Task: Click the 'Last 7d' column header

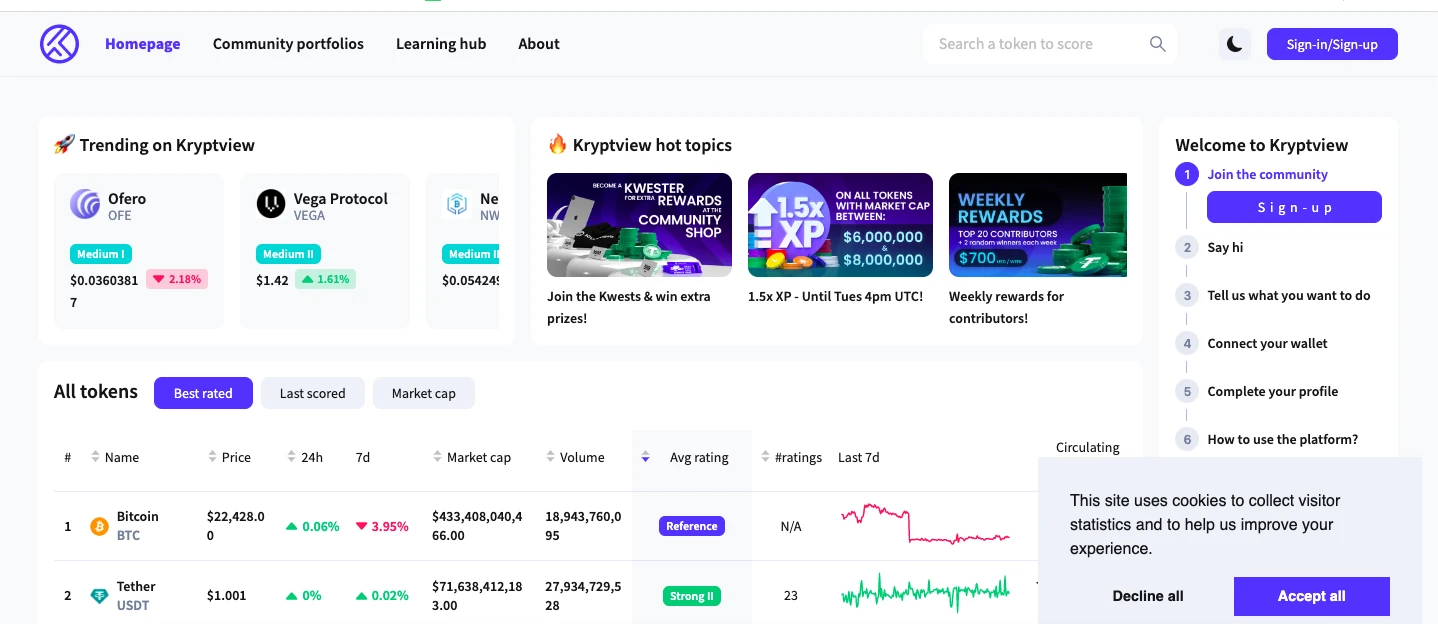Action: pos(859,457)
